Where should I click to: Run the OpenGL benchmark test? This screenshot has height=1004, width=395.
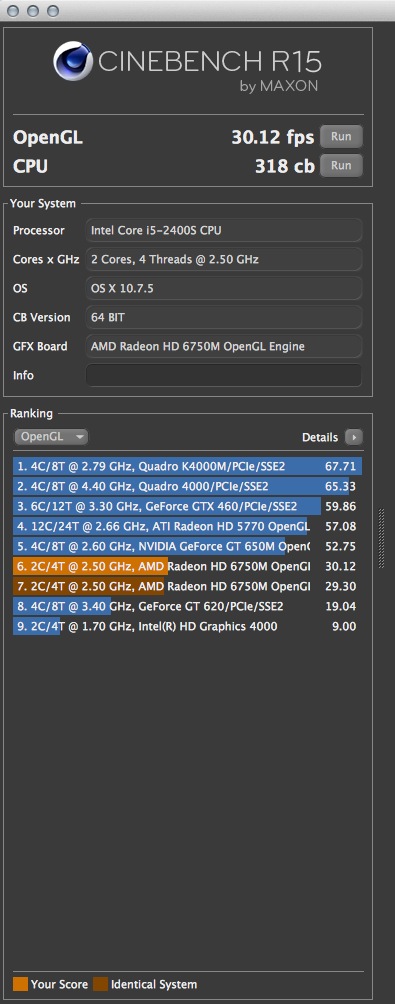[341, 136]
